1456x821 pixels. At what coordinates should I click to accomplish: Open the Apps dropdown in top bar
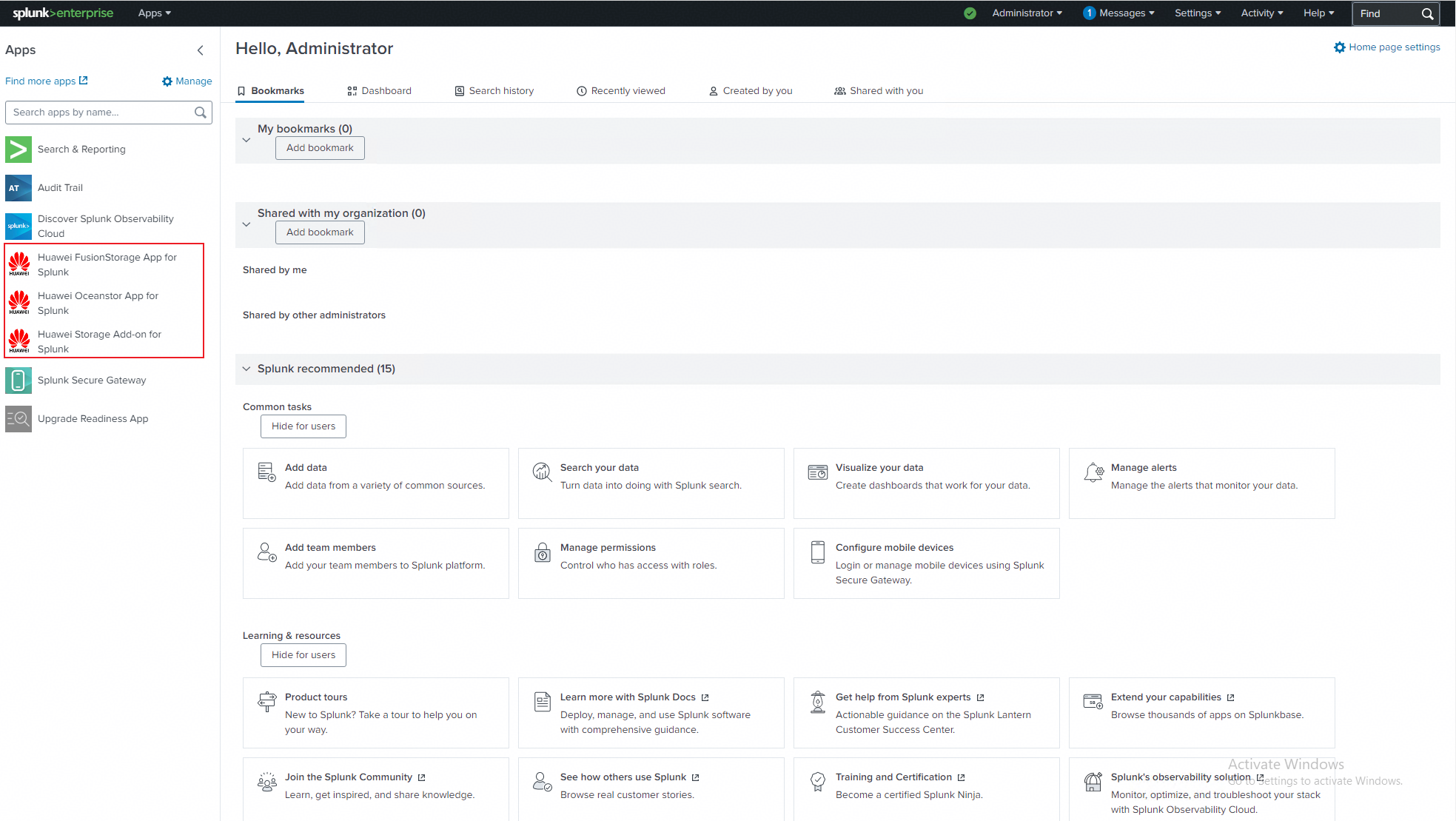(154, 13)
